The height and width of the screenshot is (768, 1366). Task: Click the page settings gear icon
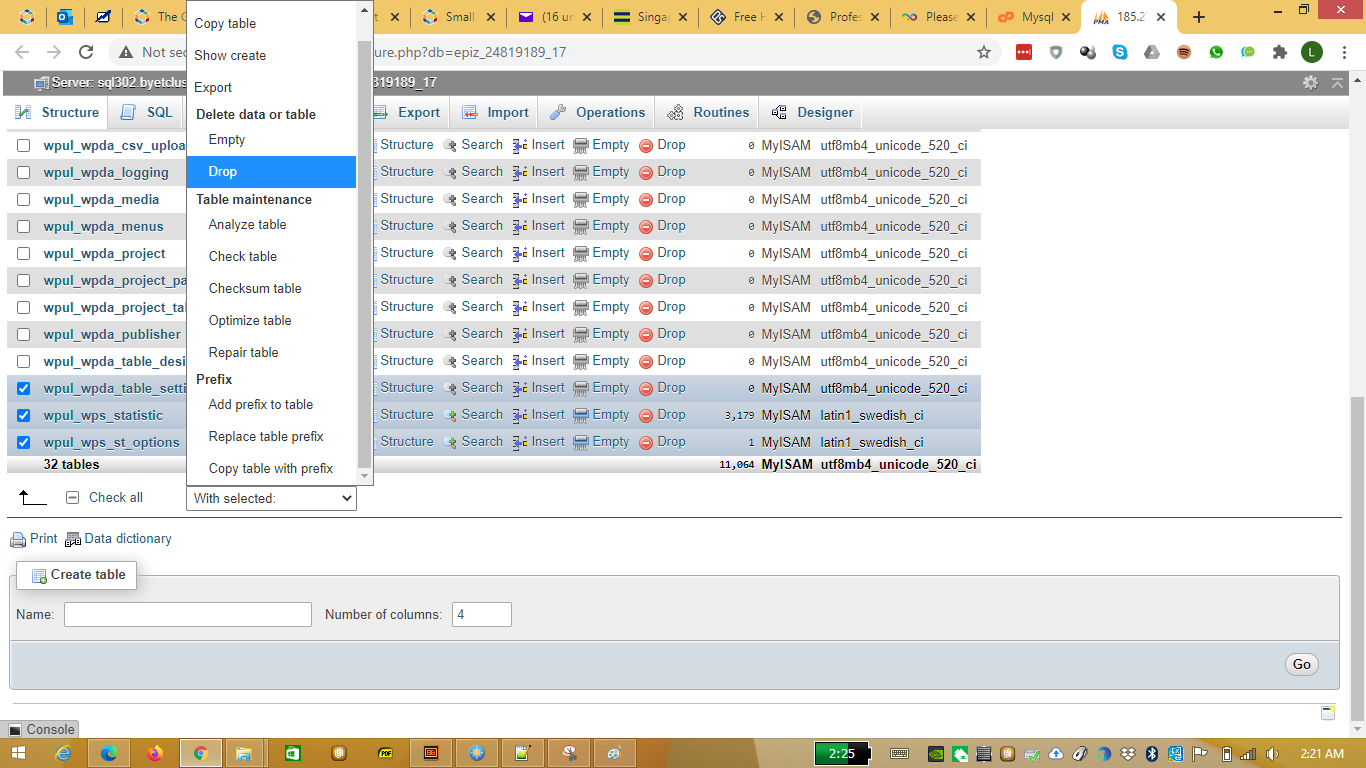pyautogui.click(x=1310, y=83)
